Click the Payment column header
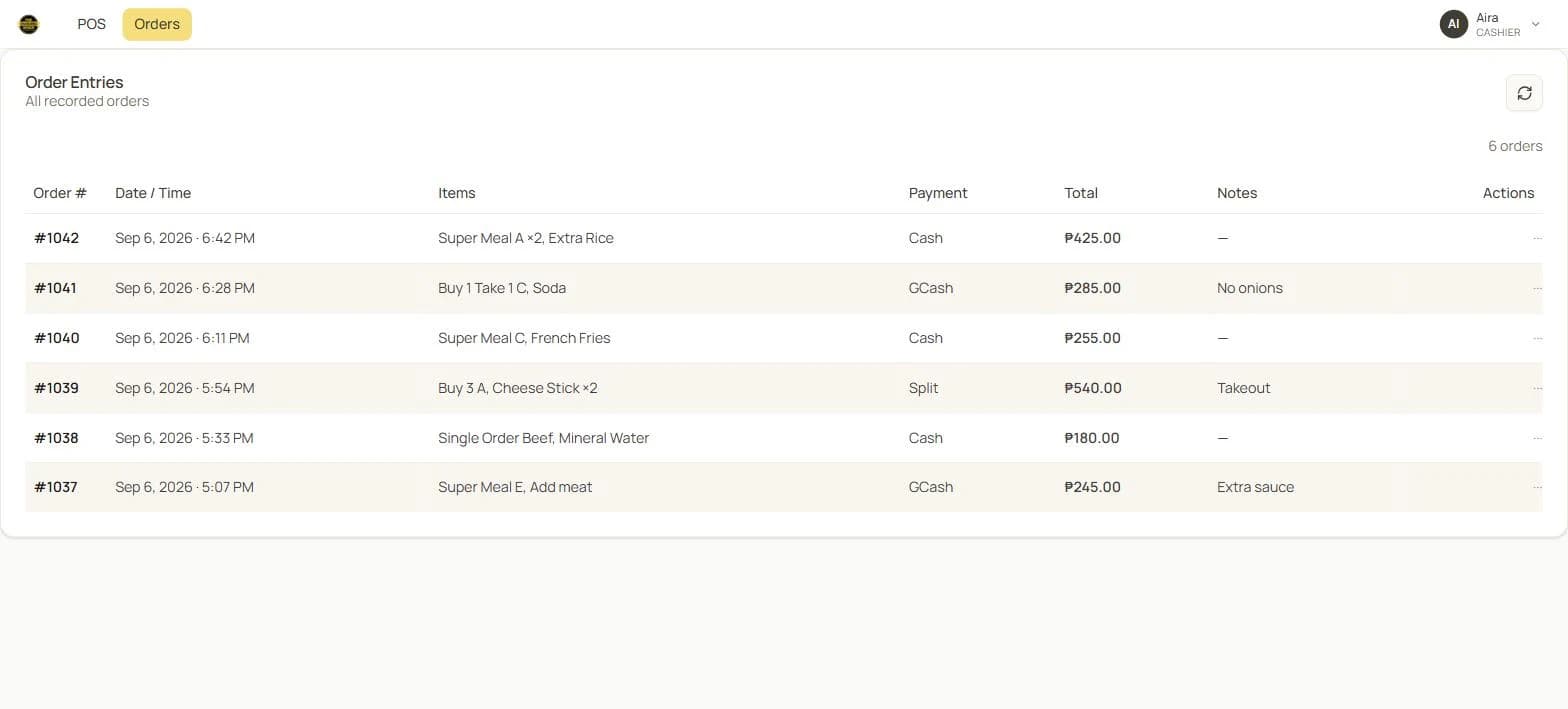 (938, 193)
